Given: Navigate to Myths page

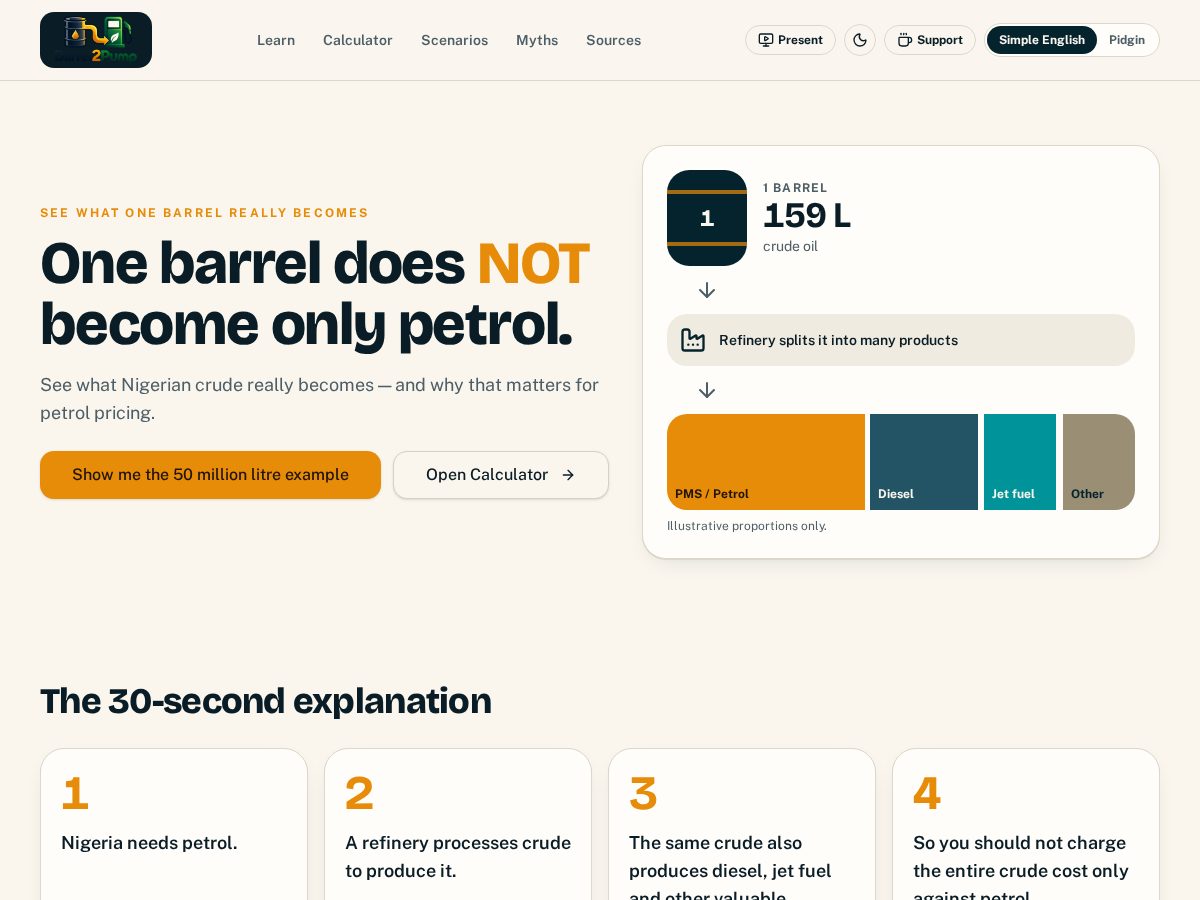Looking at the screenshot, I should pyautogui.click(x=537, y=40).
